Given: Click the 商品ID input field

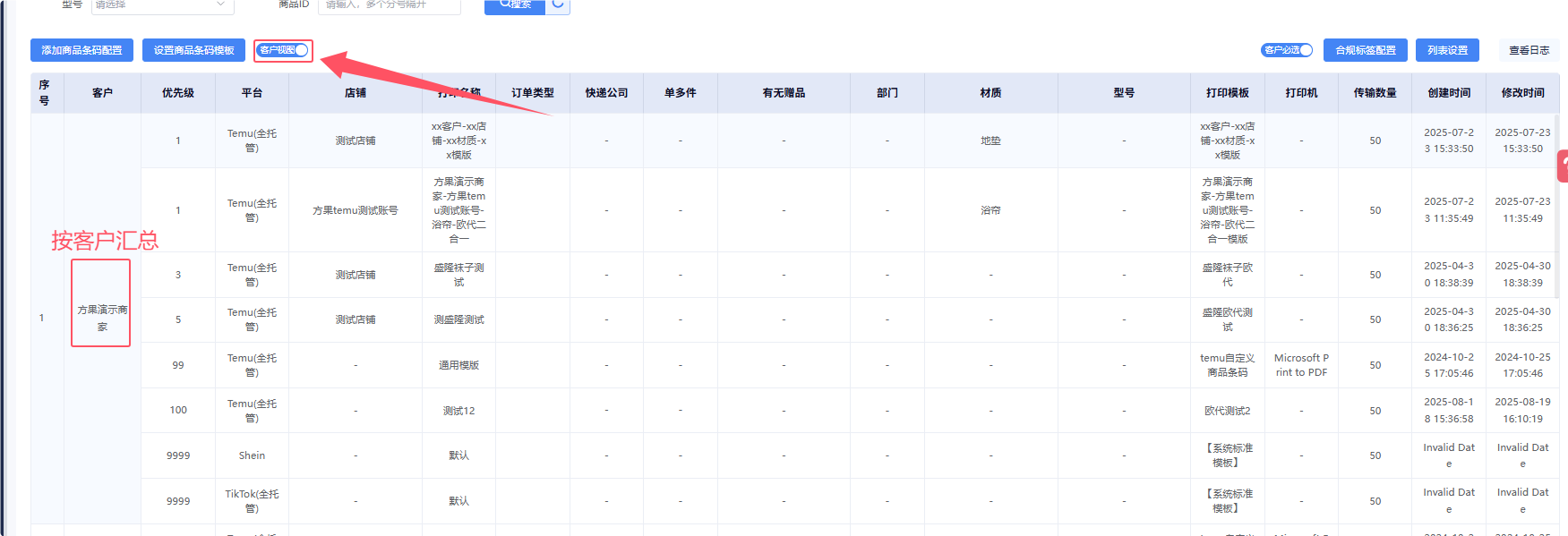Looking at the screenshot, I should [389, 5].
